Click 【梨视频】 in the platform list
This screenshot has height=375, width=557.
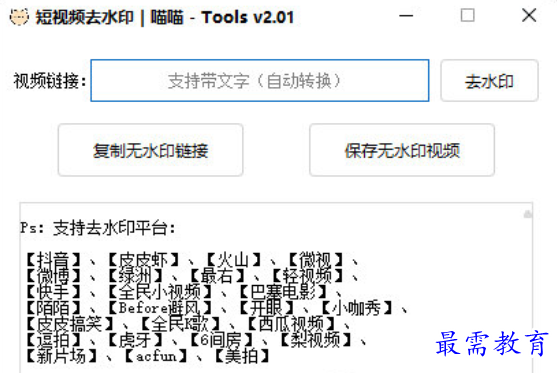(315, 340)
